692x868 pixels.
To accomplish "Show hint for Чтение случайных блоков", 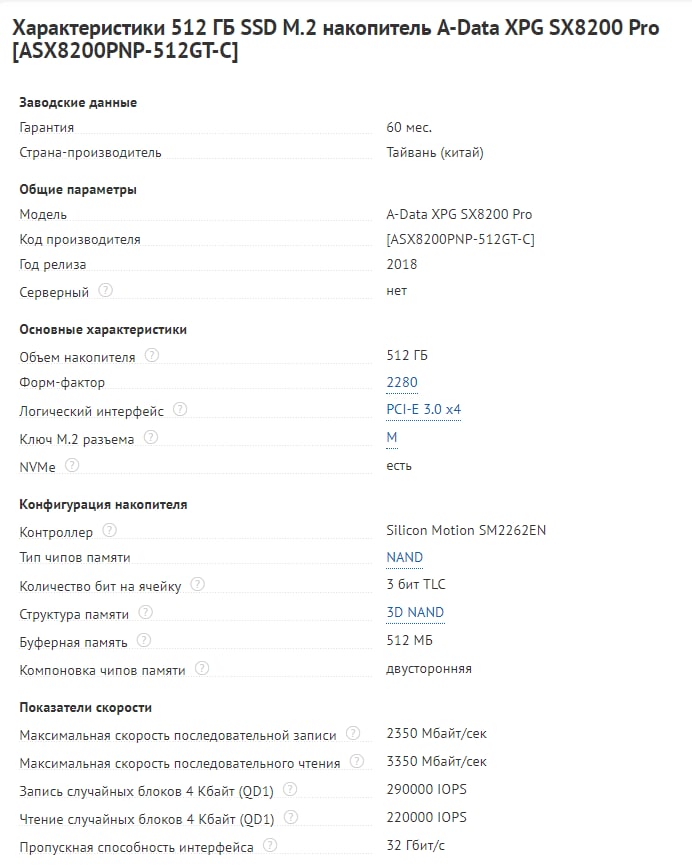I will click(291, 817).
